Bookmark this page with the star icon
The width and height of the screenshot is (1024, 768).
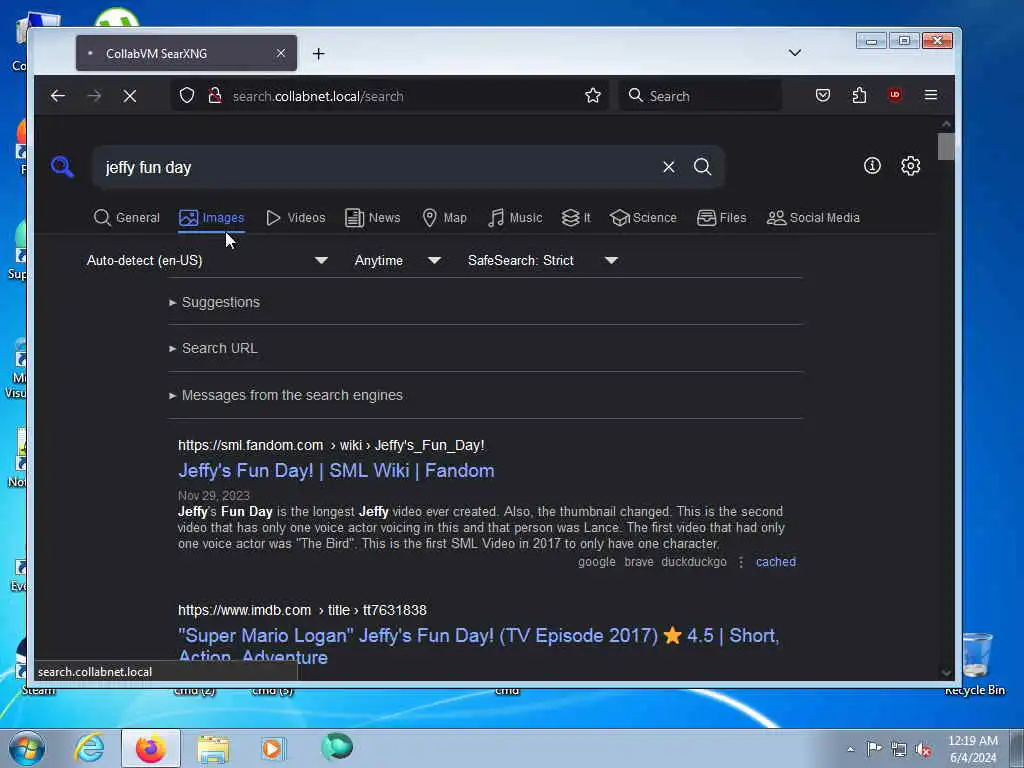coord(593,96)
